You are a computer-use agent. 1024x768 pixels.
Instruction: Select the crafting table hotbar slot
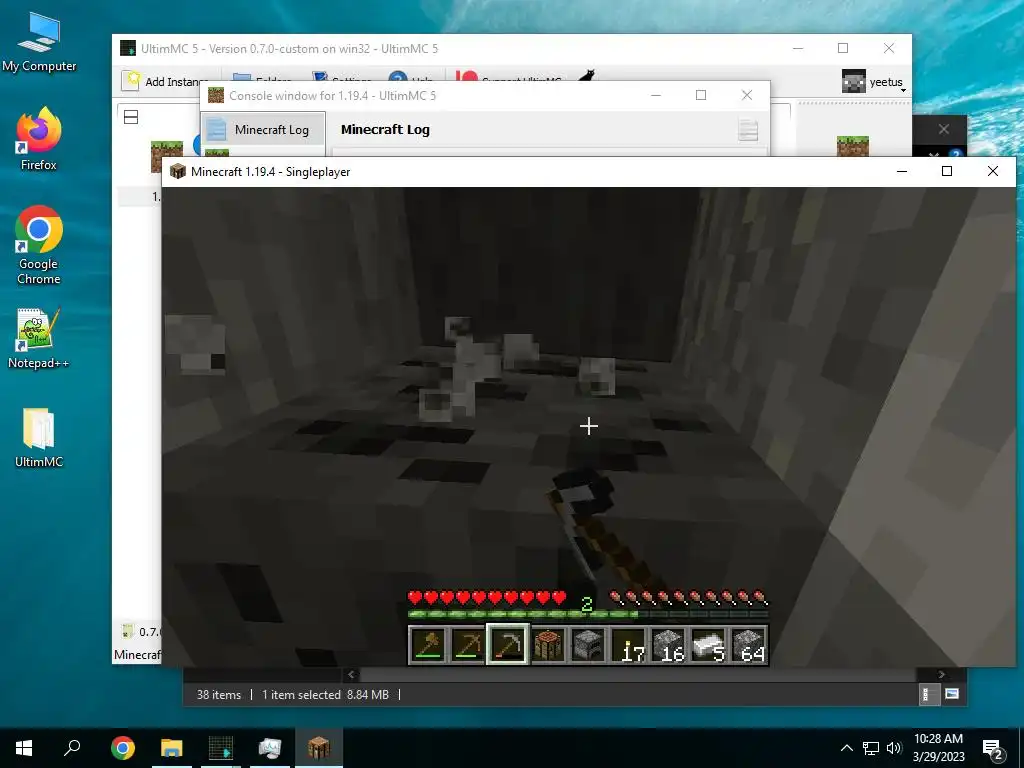(549, 645)
